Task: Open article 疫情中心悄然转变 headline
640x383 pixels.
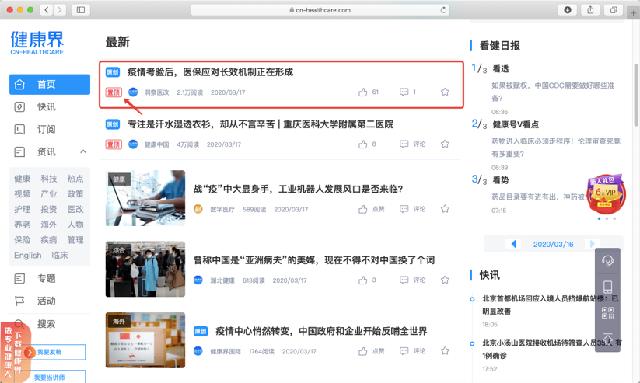Action: pos(321,331)
